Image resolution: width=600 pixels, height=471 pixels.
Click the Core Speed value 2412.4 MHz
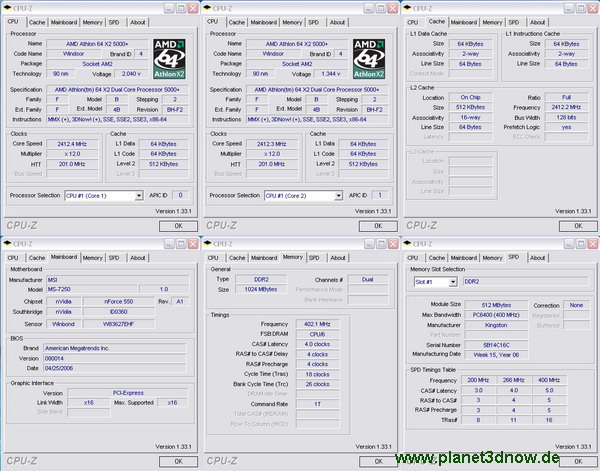tap(72, 144)
